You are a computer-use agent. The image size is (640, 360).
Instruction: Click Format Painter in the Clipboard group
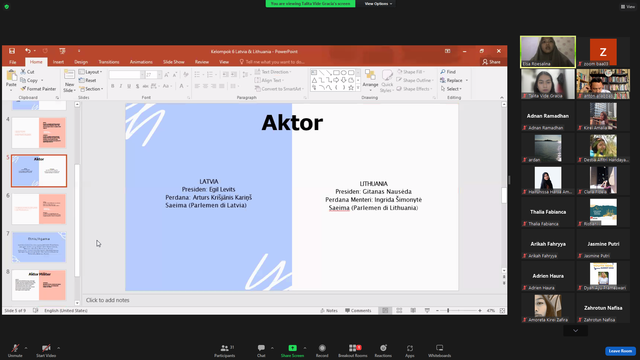38,89
